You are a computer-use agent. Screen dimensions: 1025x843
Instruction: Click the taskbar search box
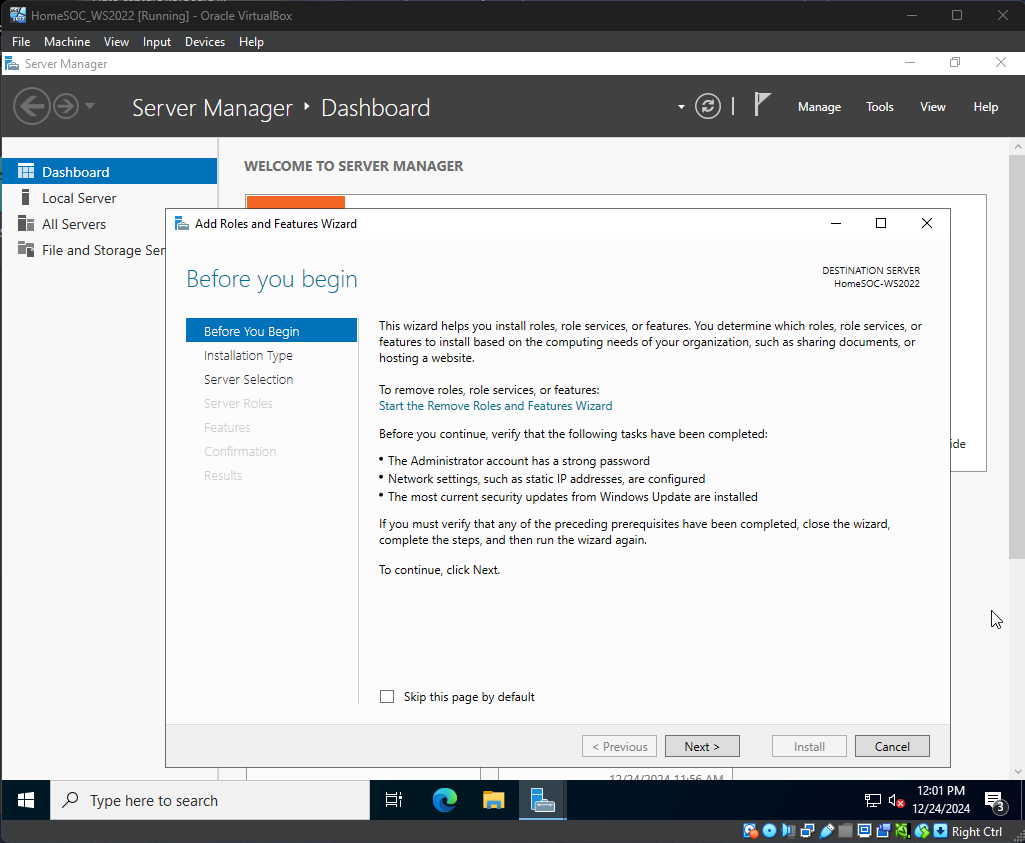[x=210, y=800]
